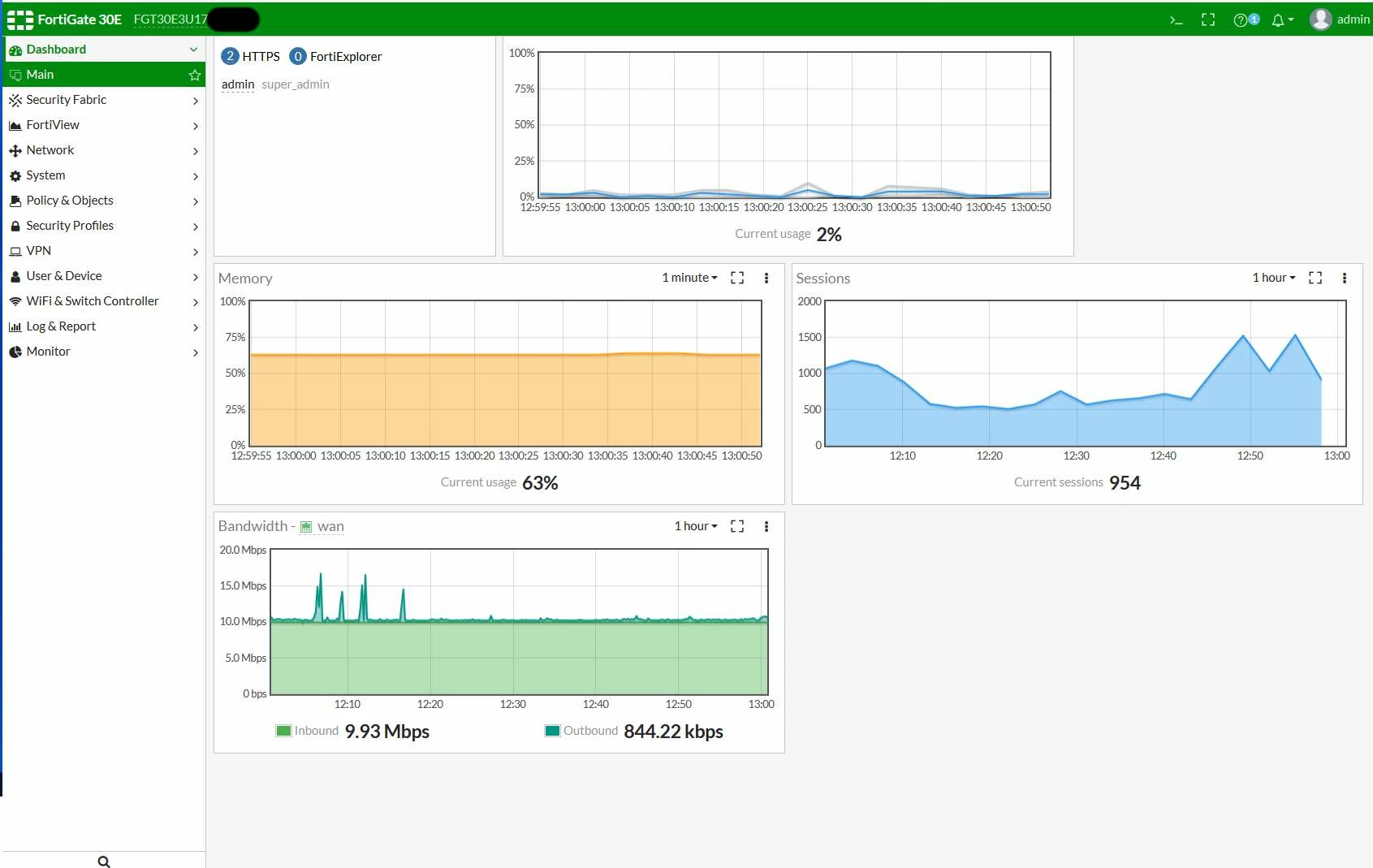Click the Inbound legend color swatch
The image size is (1373, 868).
click(283, 731)
